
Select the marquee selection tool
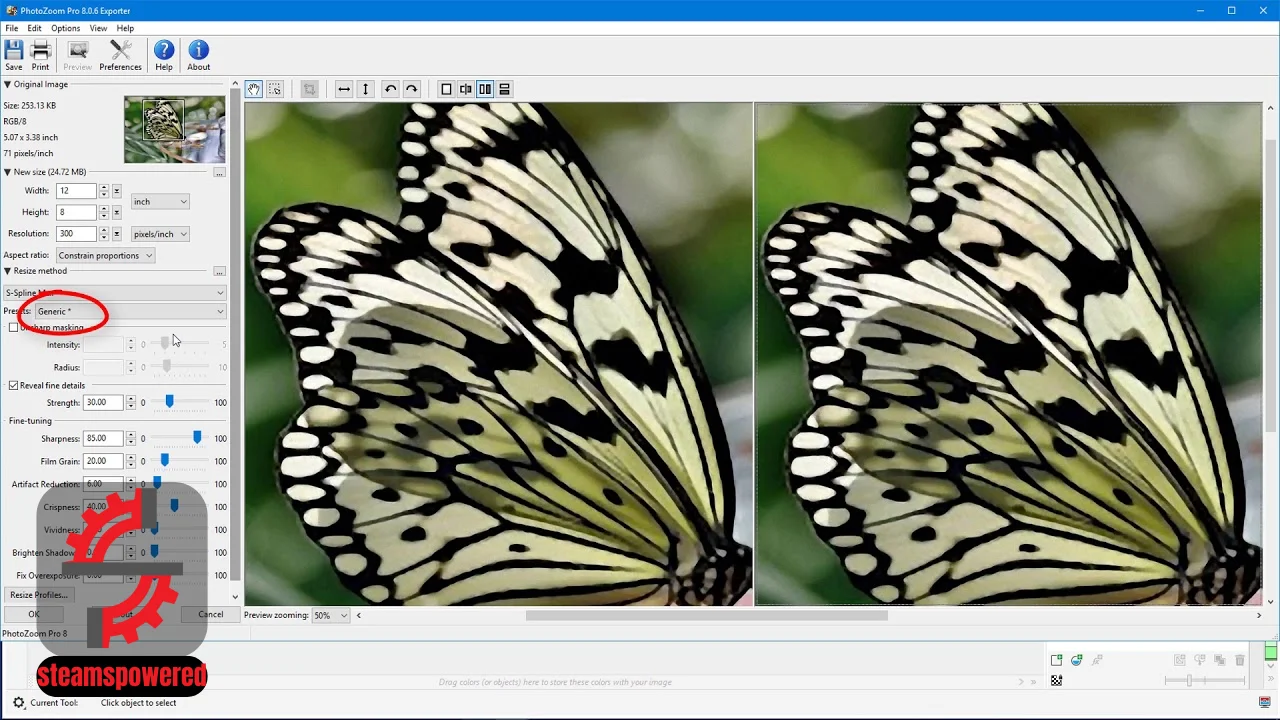(275, 89)
